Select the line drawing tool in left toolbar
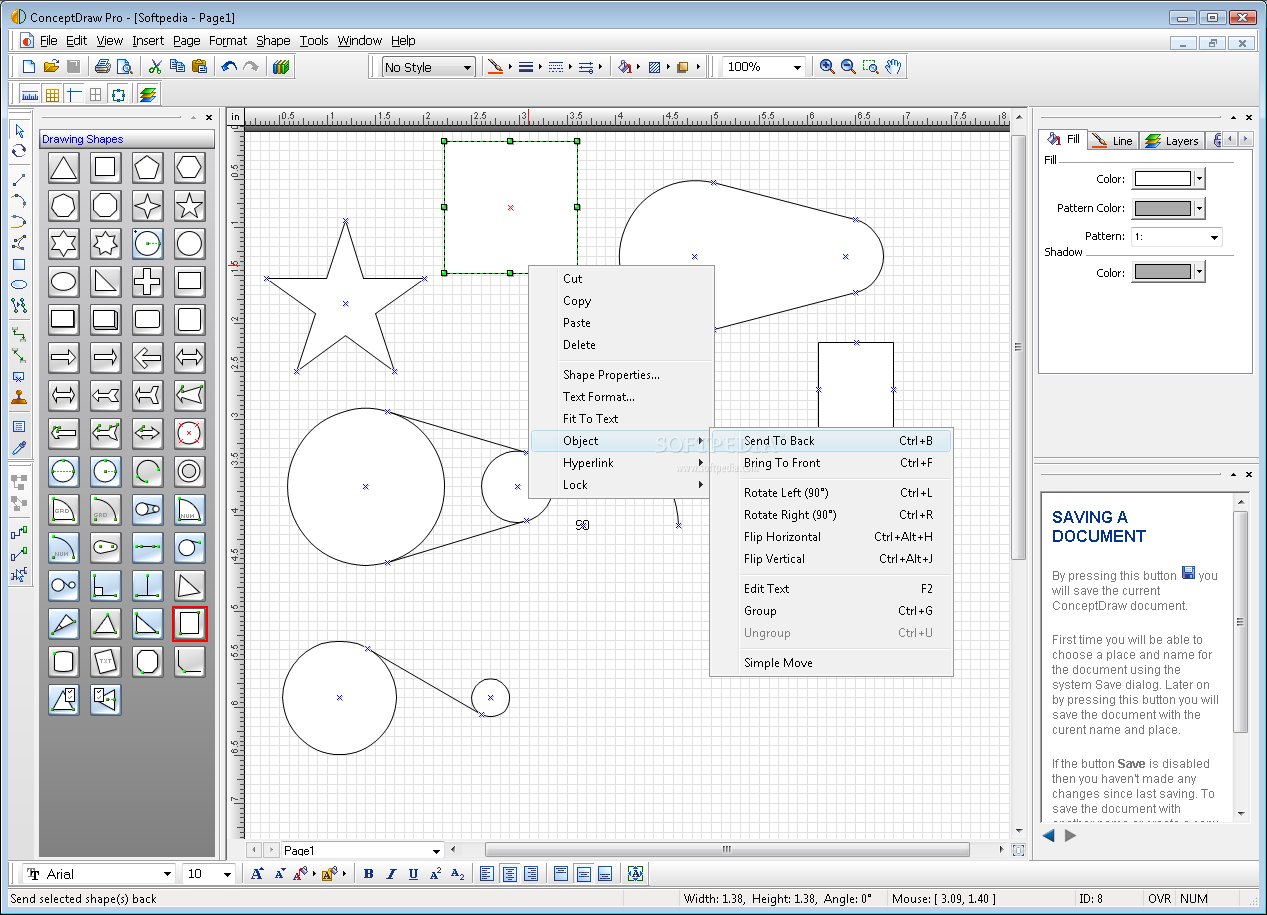 (19, 180)
